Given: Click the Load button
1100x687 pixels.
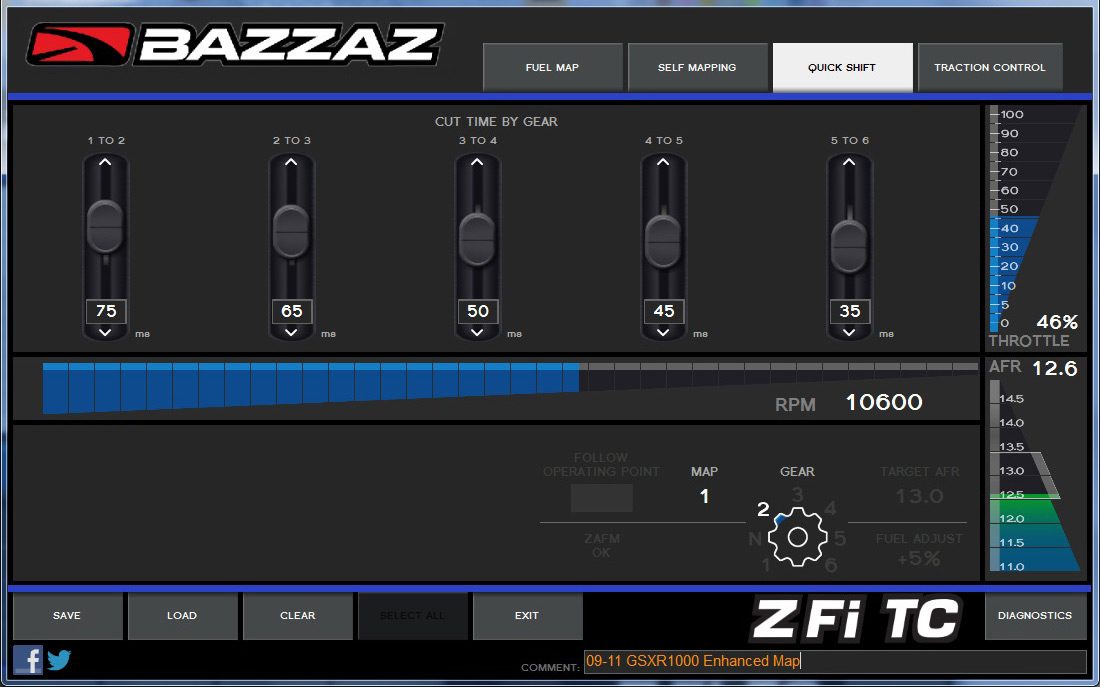Looking at the screenshot, I should (182, 615).
